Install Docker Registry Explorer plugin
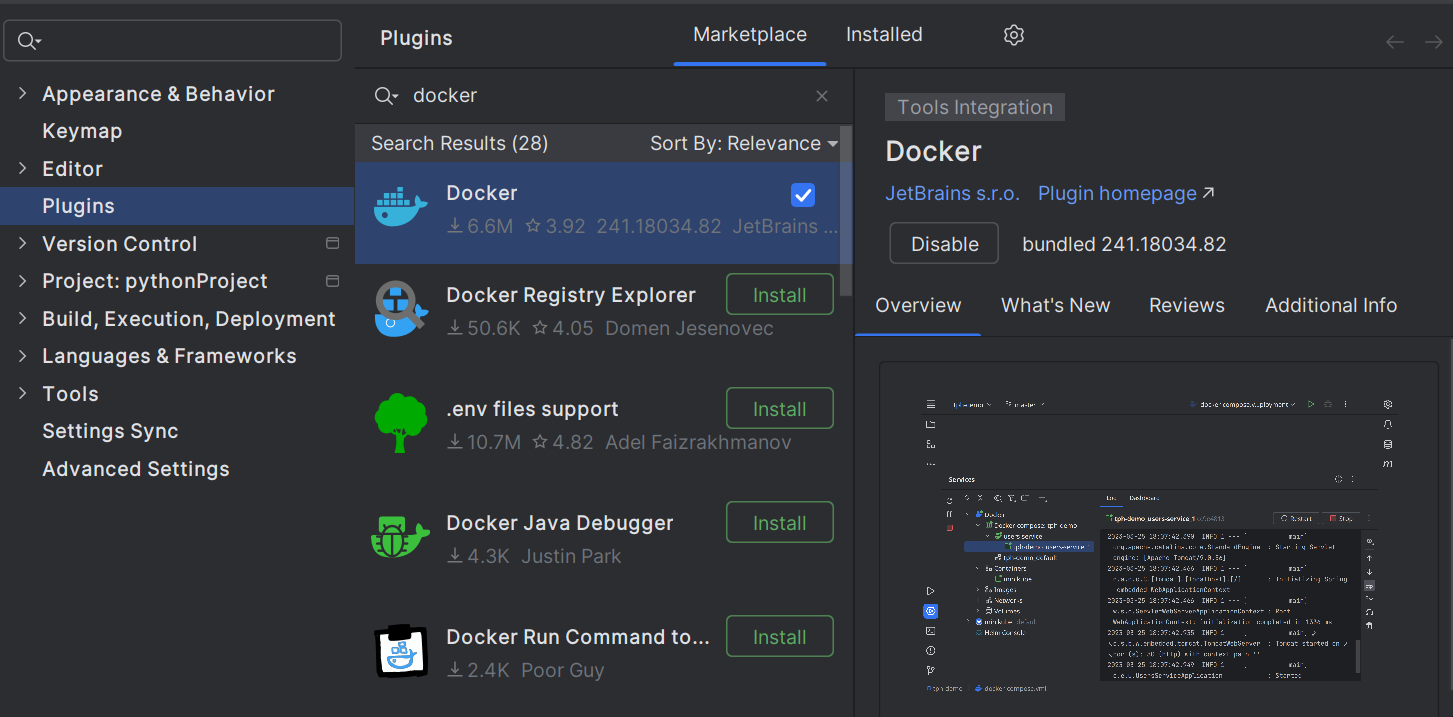 pyautogui.click(x=780, y=295)
